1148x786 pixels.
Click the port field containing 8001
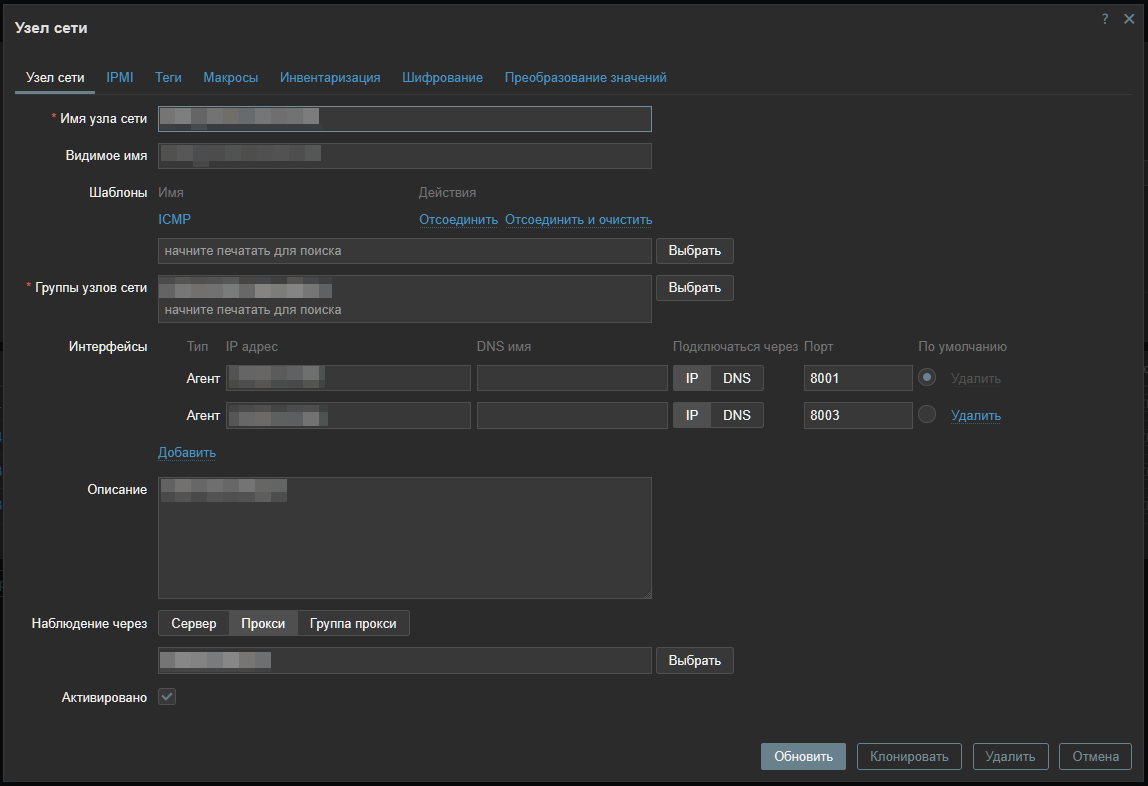tap(858, 378)
